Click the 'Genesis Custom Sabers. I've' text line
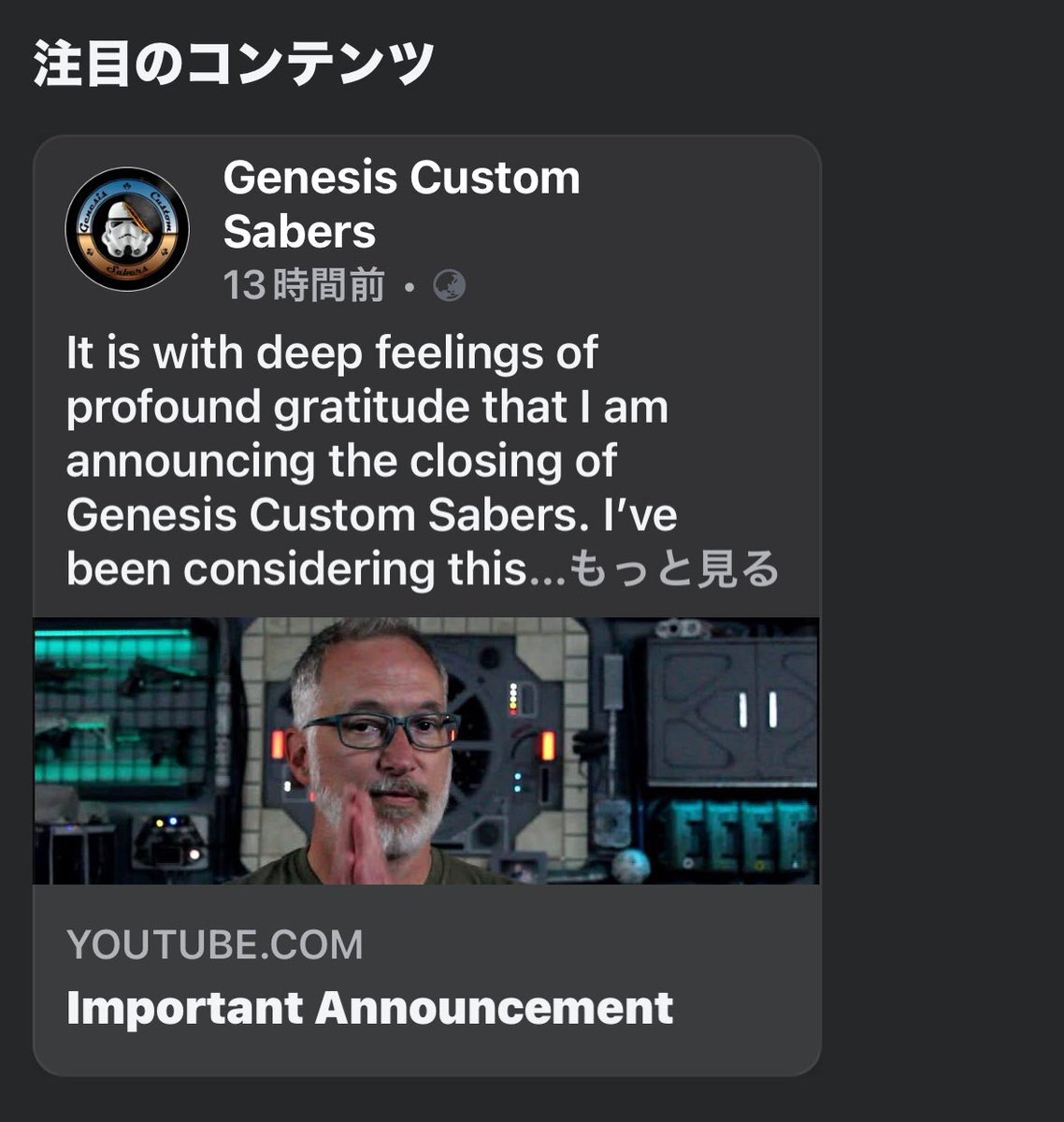 pos(372,515)
